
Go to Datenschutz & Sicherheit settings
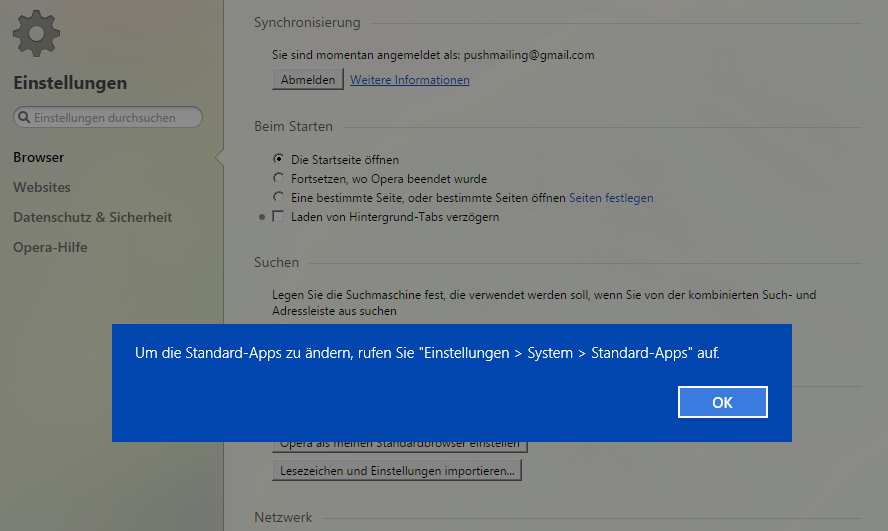click(x=92, y=217)
